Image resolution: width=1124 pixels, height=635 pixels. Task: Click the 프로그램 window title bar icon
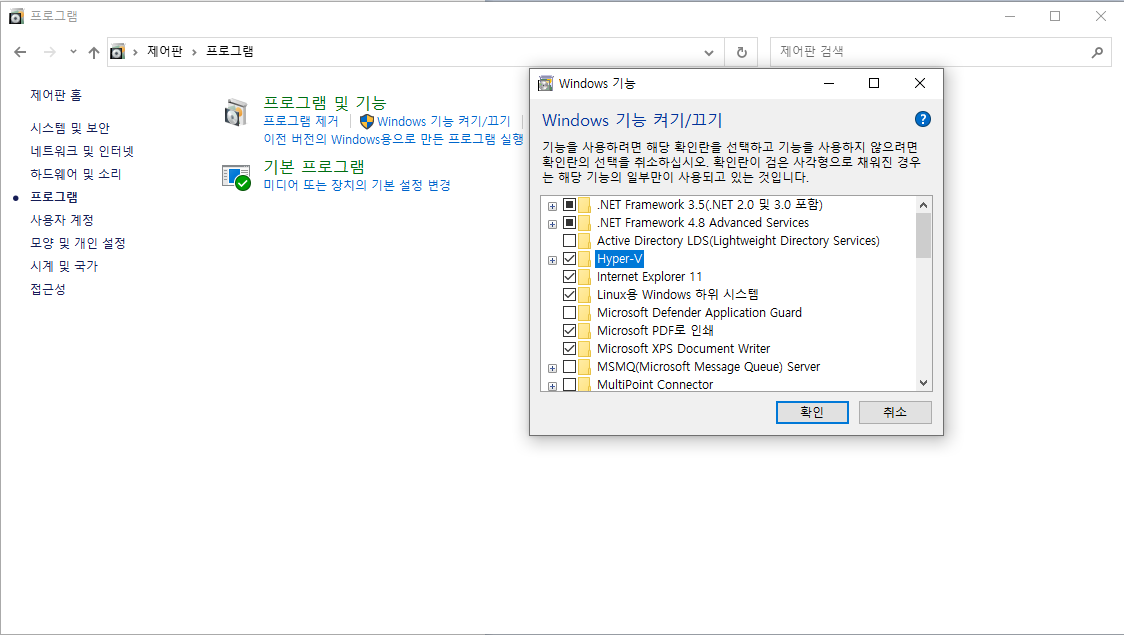point(16,16)
